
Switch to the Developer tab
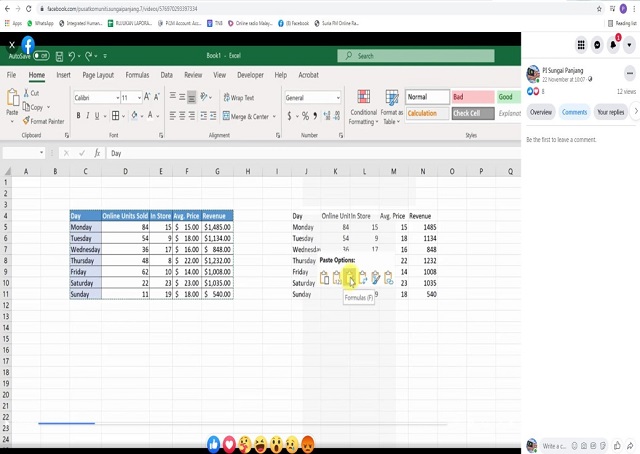click(x=250, y=75)
